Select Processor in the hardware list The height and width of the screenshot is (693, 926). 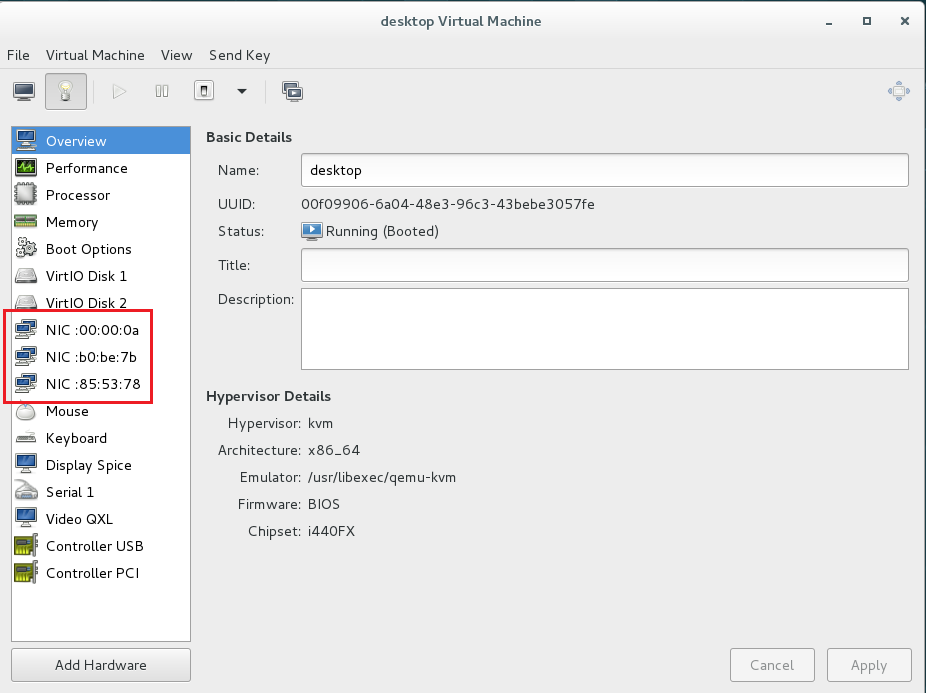pos(101,195)
